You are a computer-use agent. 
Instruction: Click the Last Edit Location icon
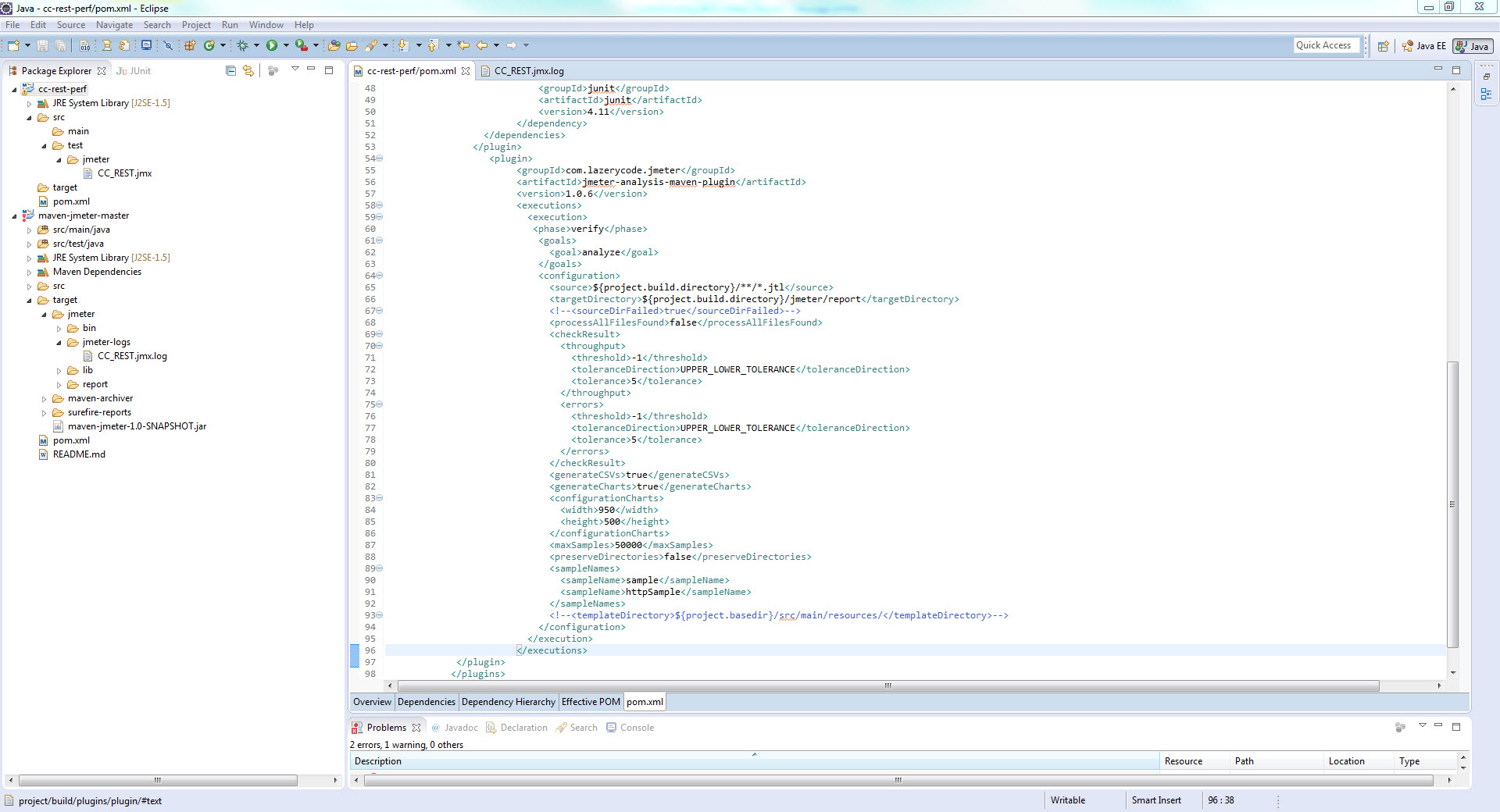(x=463, y=46)
